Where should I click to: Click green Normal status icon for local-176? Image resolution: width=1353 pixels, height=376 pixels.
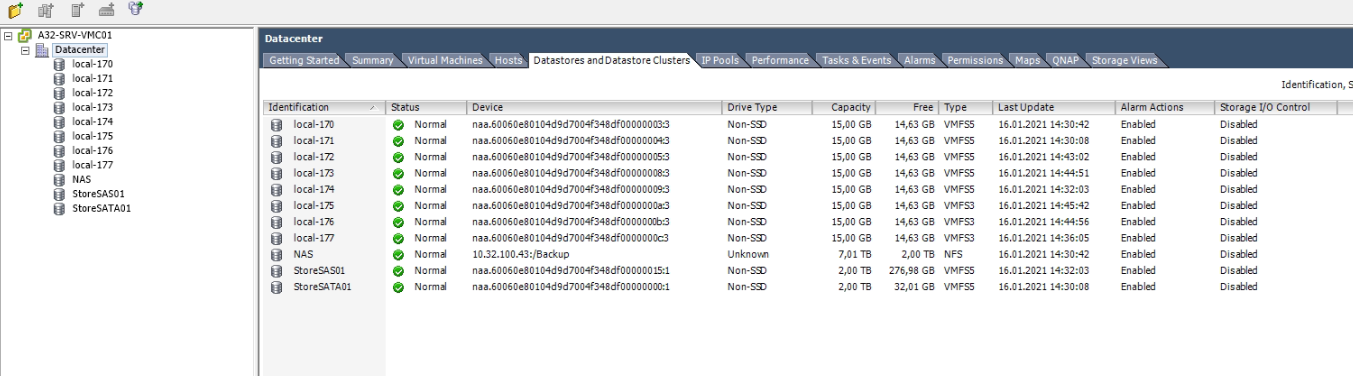[398, 222]
